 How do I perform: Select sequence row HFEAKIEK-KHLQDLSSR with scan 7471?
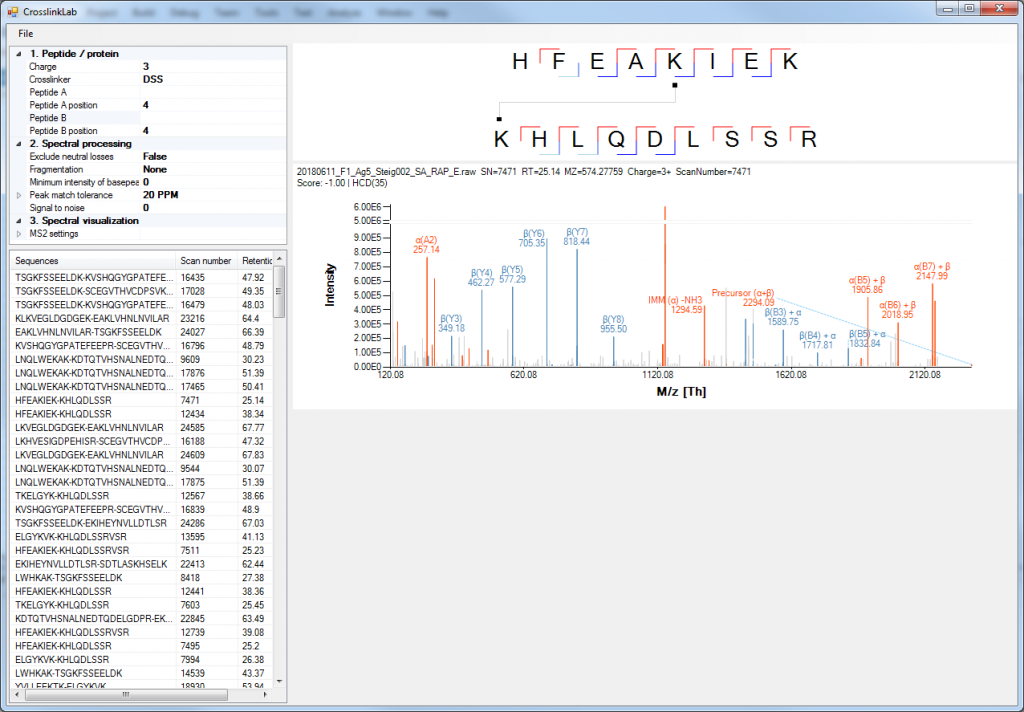point(100,399)
